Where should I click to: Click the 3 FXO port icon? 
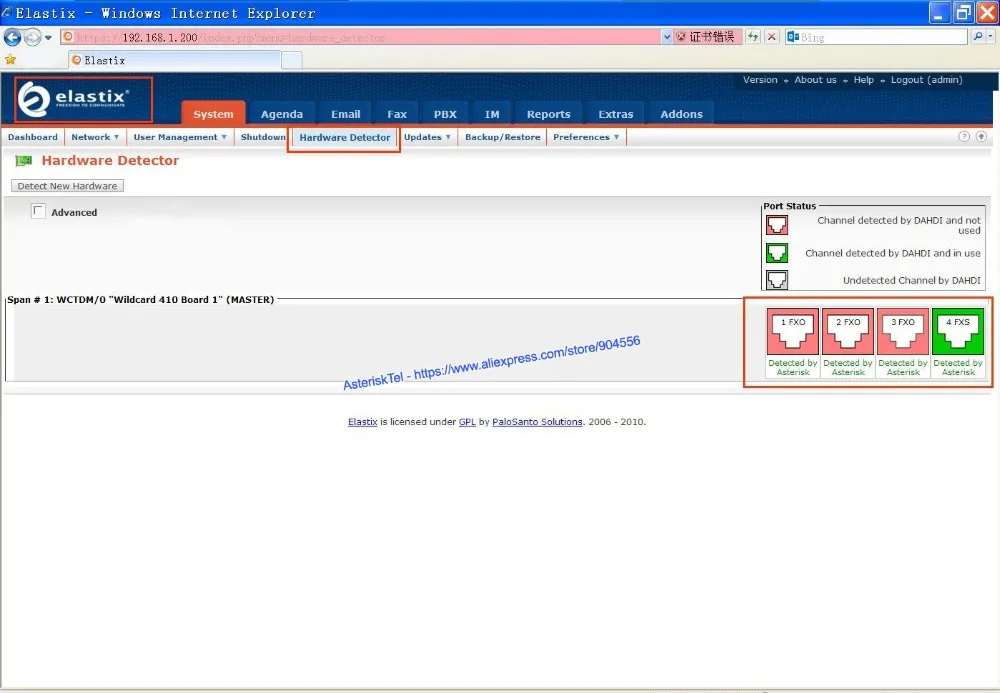[902, 332]
